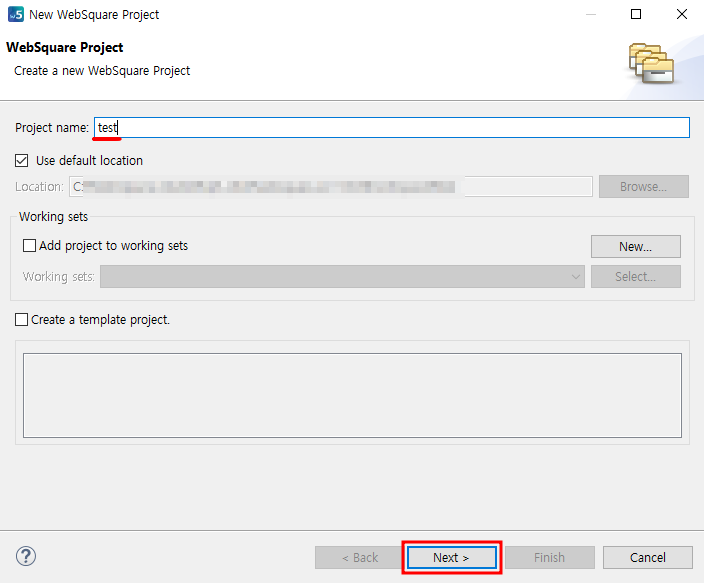Click the Cancel button
Viewport: 704px width, 583px height.
pyautogui.click(x=647, y=557)
